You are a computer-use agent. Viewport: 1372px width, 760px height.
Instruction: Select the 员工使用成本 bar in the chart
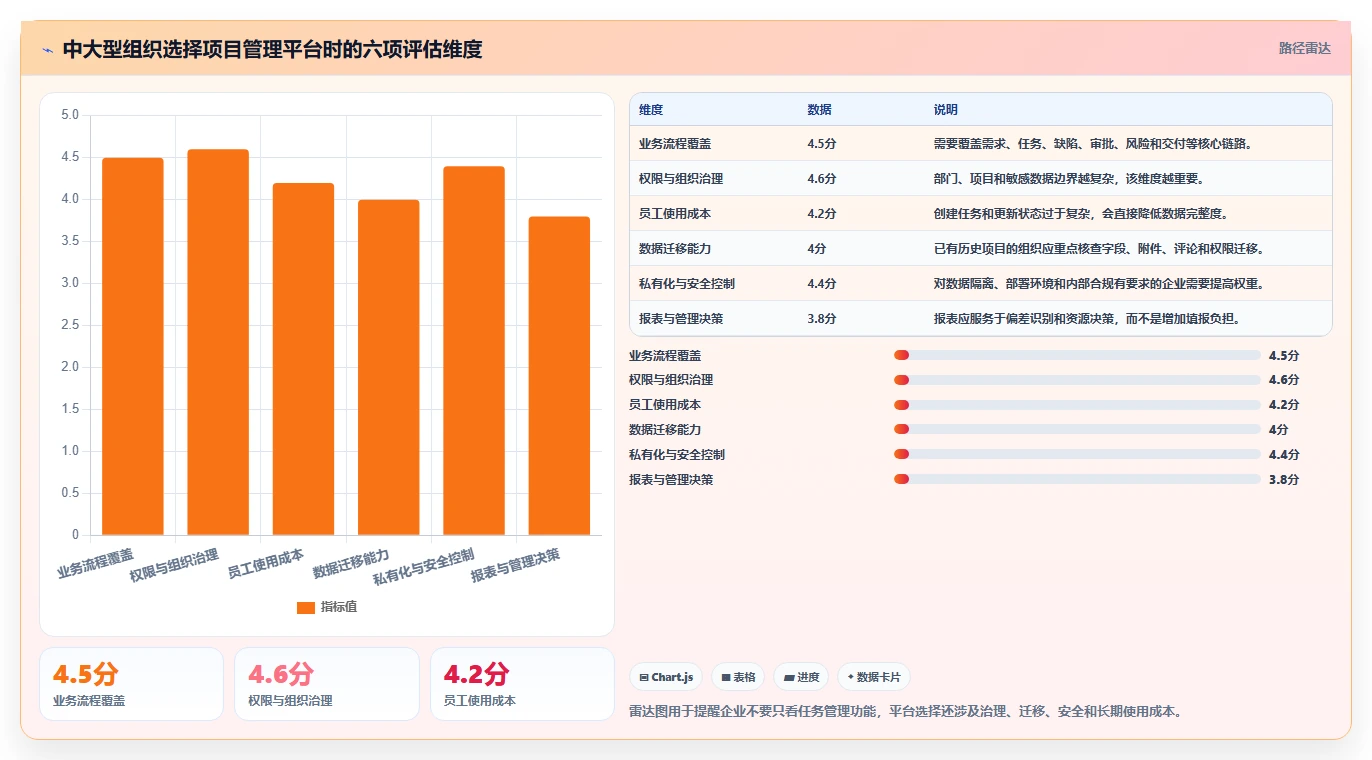click(303, 359)
